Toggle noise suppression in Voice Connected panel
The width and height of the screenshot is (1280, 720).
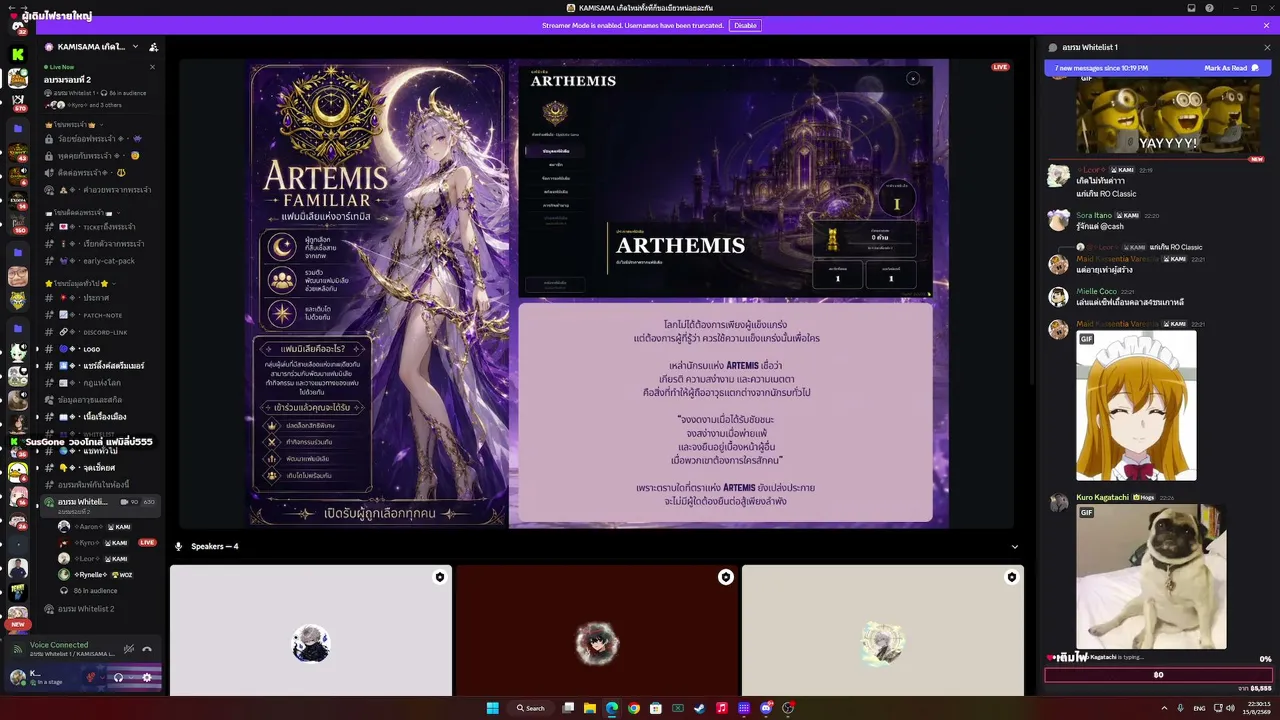[129, 649]
